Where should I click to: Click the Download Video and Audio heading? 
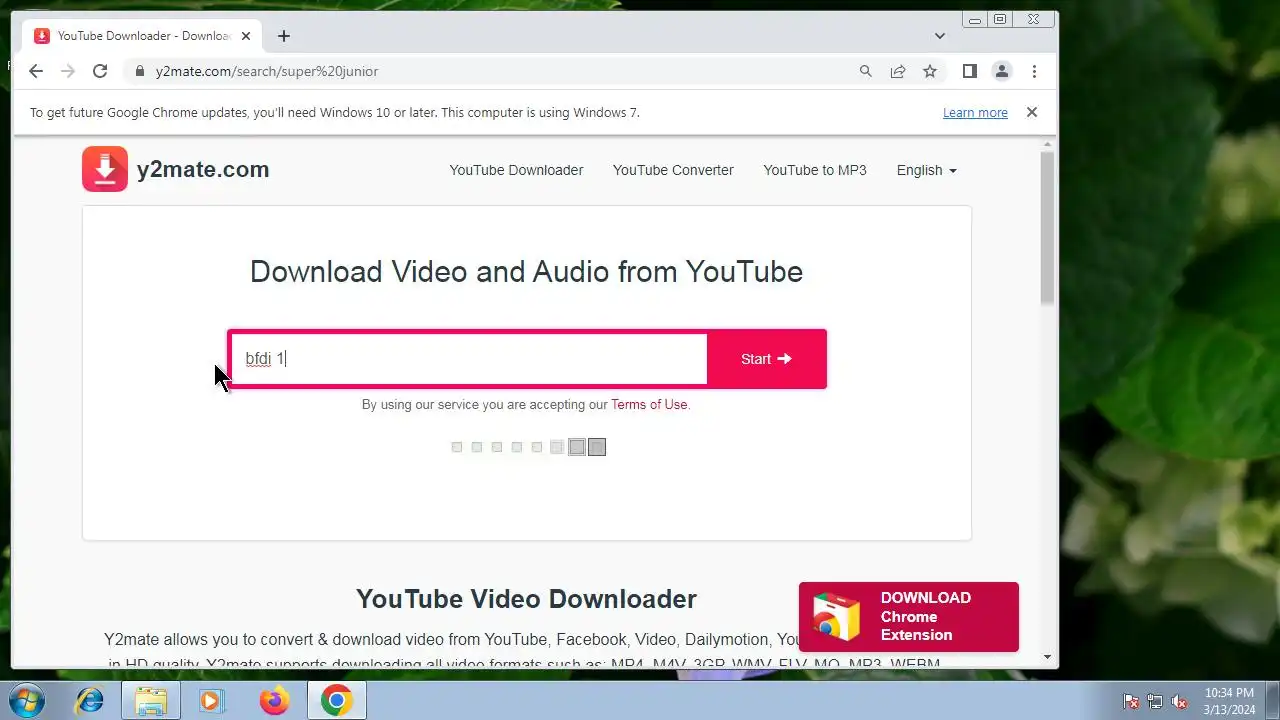[x=526, y=271]
